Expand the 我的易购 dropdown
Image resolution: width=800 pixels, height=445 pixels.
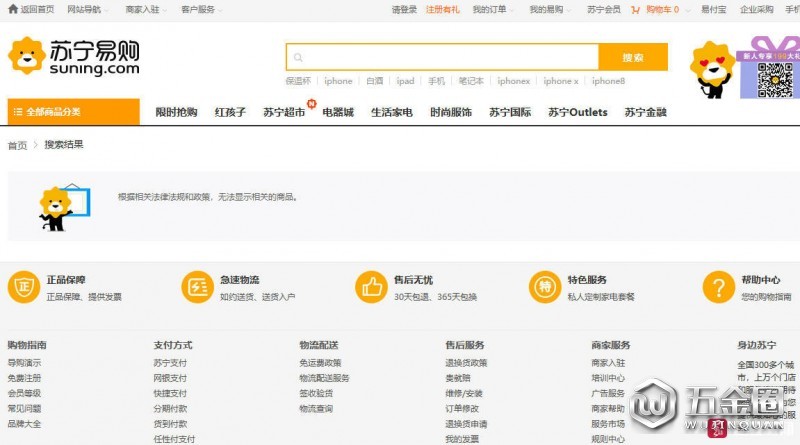549,9
